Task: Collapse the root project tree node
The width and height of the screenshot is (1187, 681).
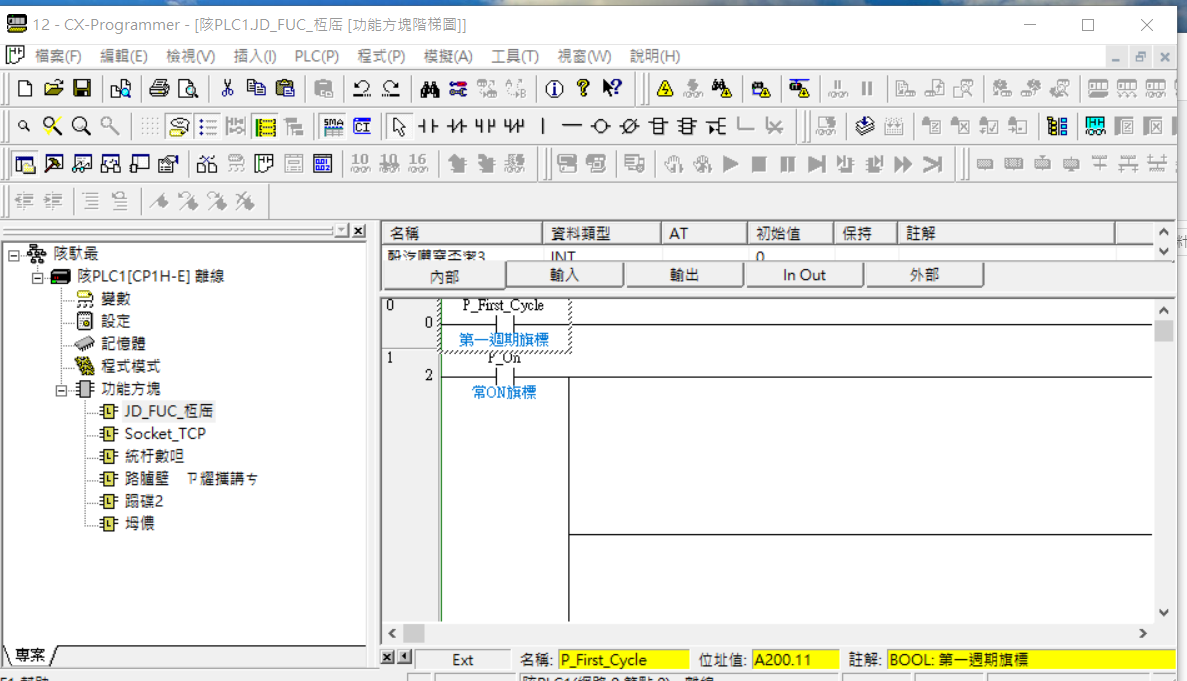Action: (14, 255)
